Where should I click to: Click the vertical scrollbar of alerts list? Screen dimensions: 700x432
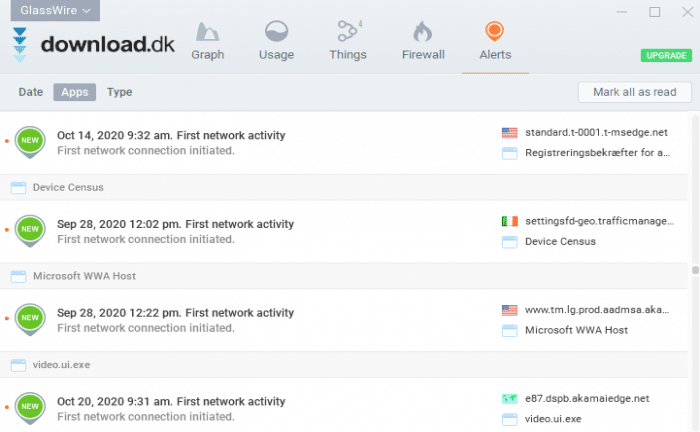[694, 270]
